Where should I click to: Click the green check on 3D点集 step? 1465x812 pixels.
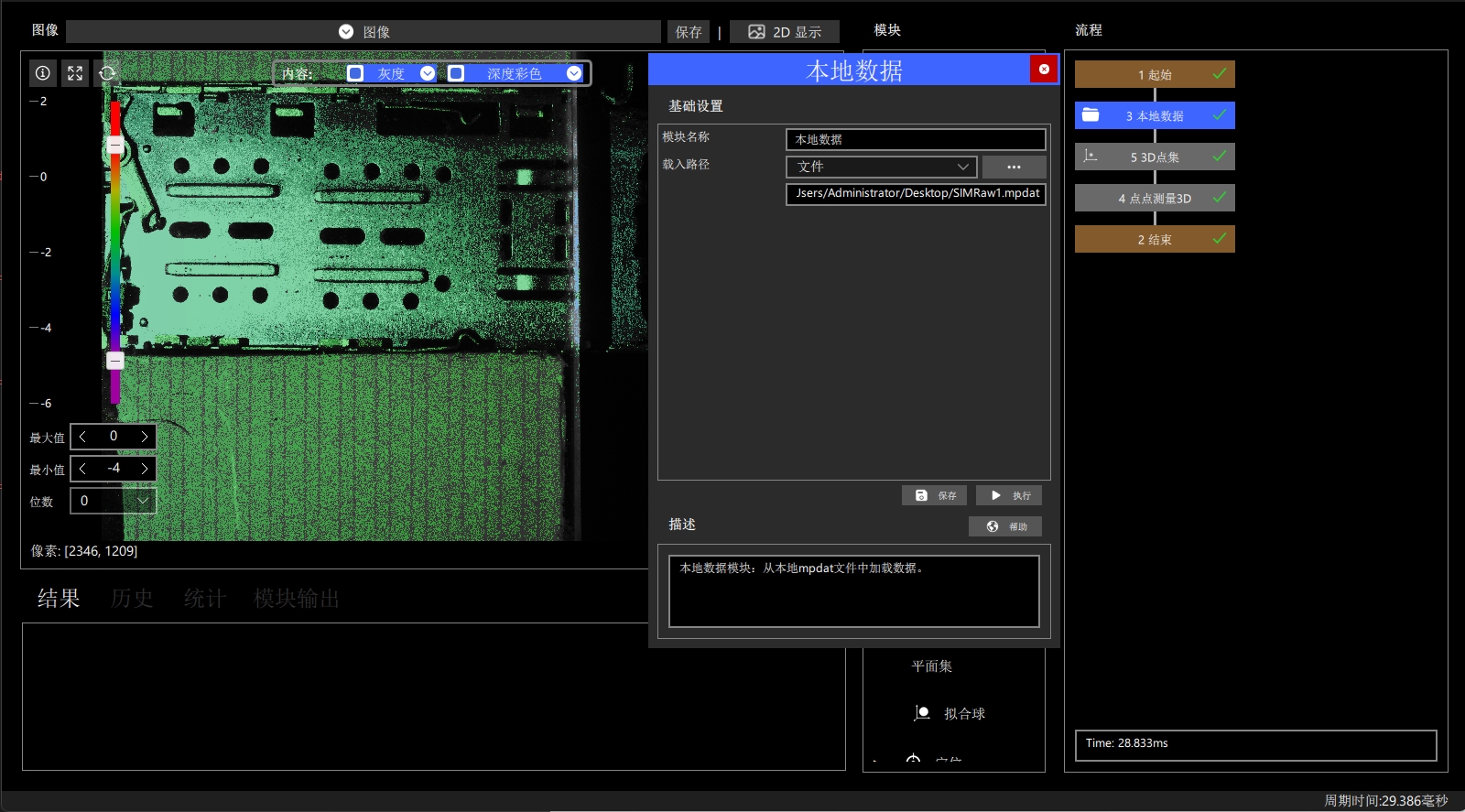tap(1220, 156)
